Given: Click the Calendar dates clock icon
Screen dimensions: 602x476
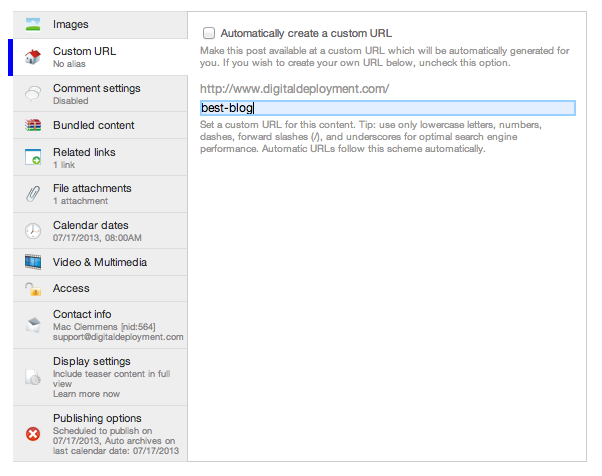Looking at the screenshot, I should point(33,231).
